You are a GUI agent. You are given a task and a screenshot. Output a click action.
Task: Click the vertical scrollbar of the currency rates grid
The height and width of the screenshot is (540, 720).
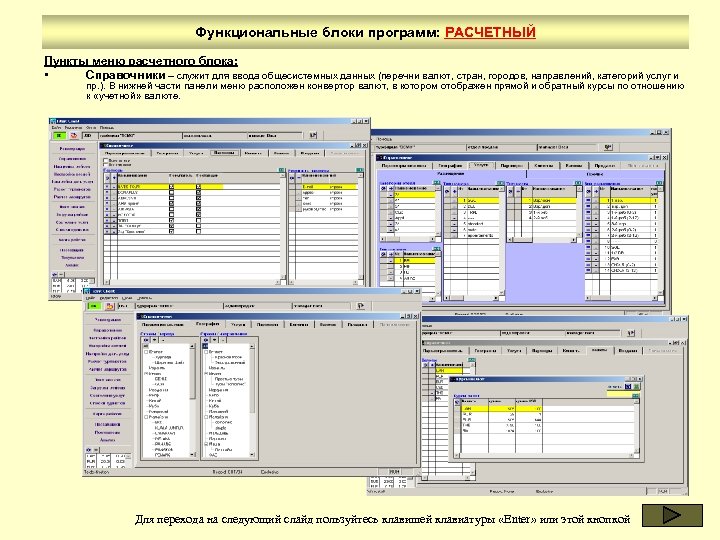point(636,426)
